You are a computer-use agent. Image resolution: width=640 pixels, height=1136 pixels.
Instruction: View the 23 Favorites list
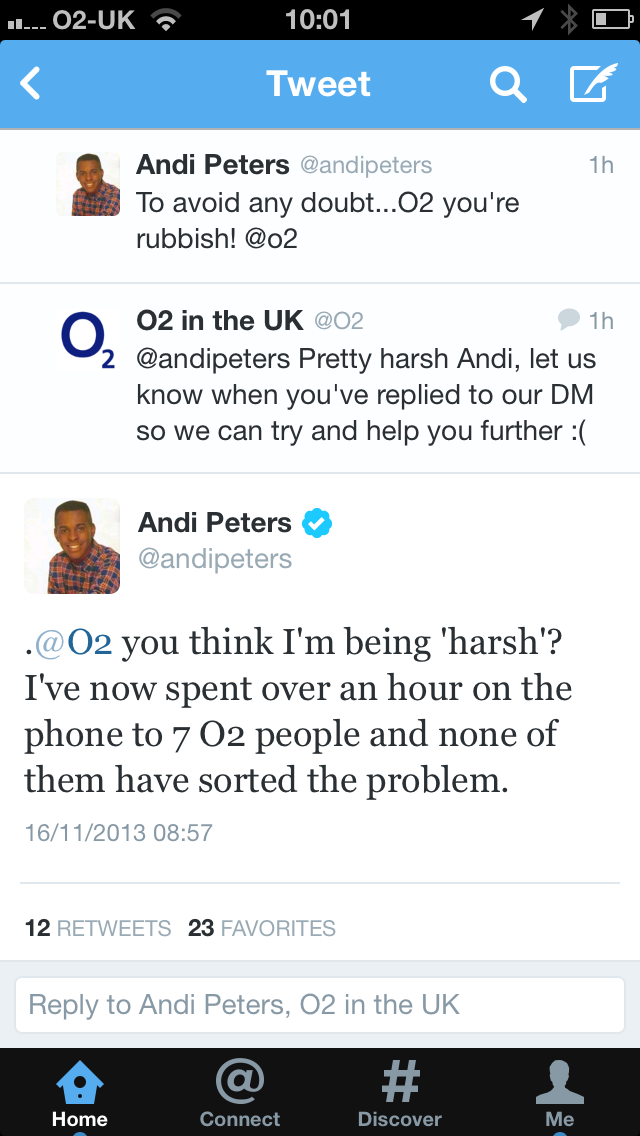click(x=262, y=928)
